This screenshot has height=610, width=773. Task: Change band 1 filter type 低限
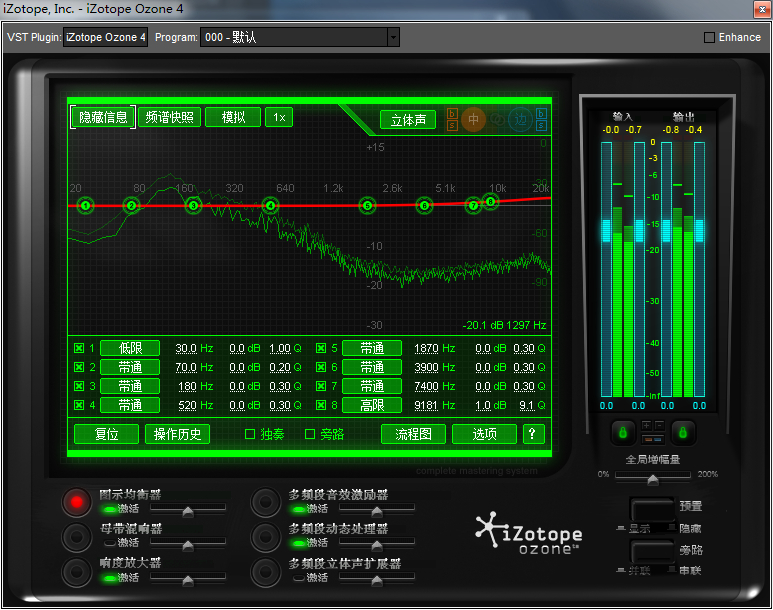click(130, 349)
